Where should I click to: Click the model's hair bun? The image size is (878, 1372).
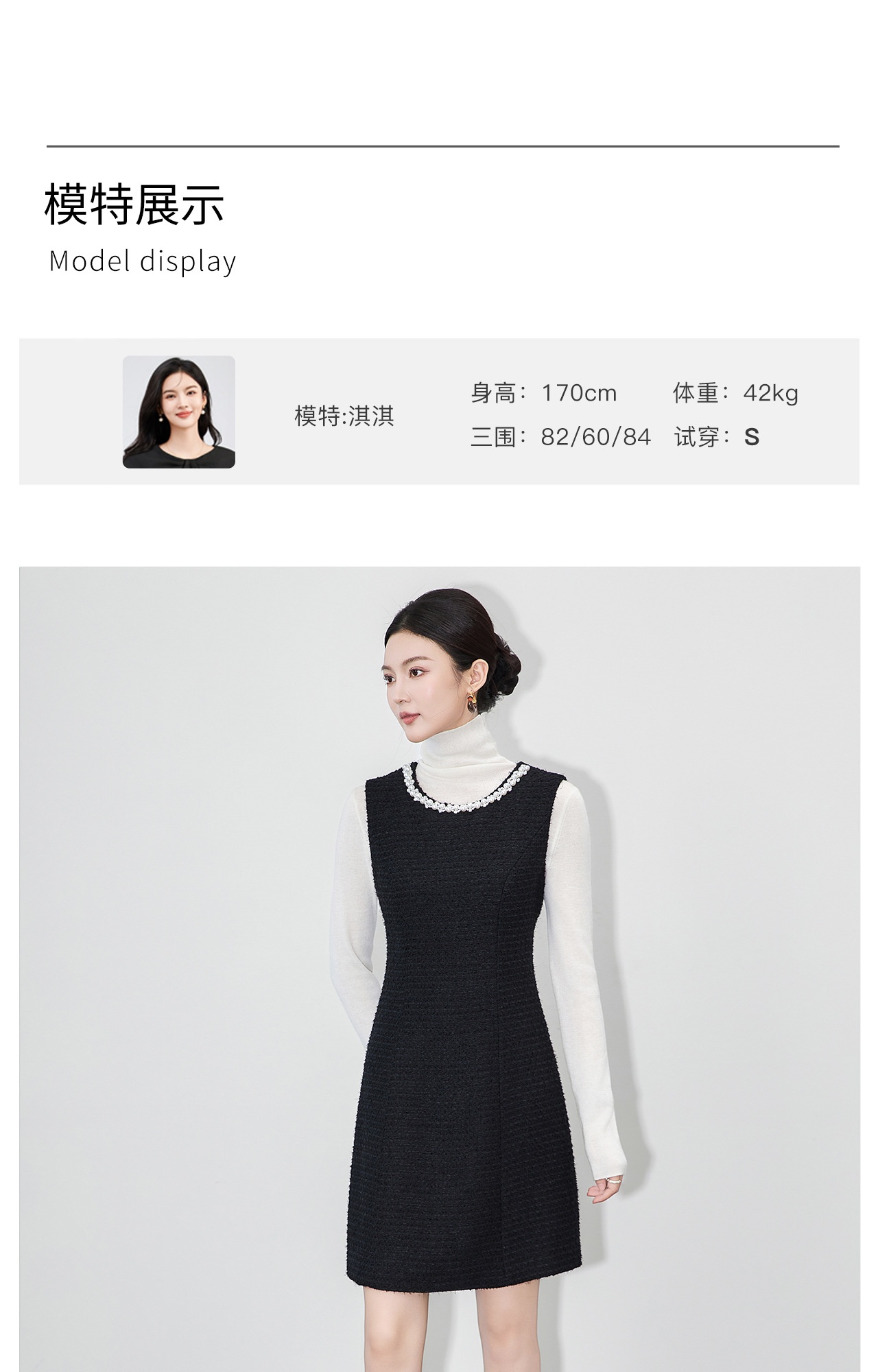tap(504, 664)
